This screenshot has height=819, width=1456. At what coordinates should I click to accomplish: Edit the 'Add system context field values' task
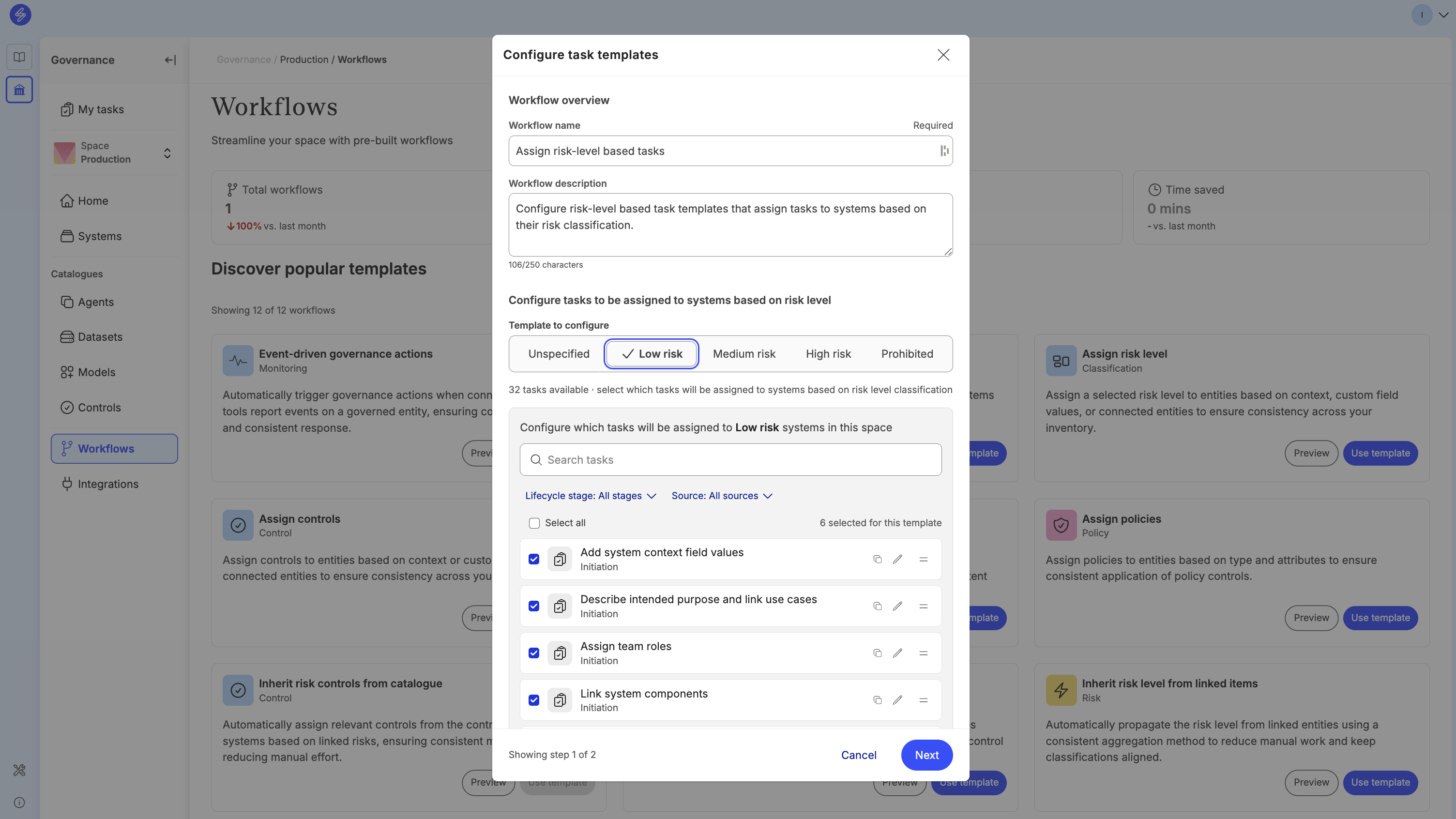pos(897,559)
